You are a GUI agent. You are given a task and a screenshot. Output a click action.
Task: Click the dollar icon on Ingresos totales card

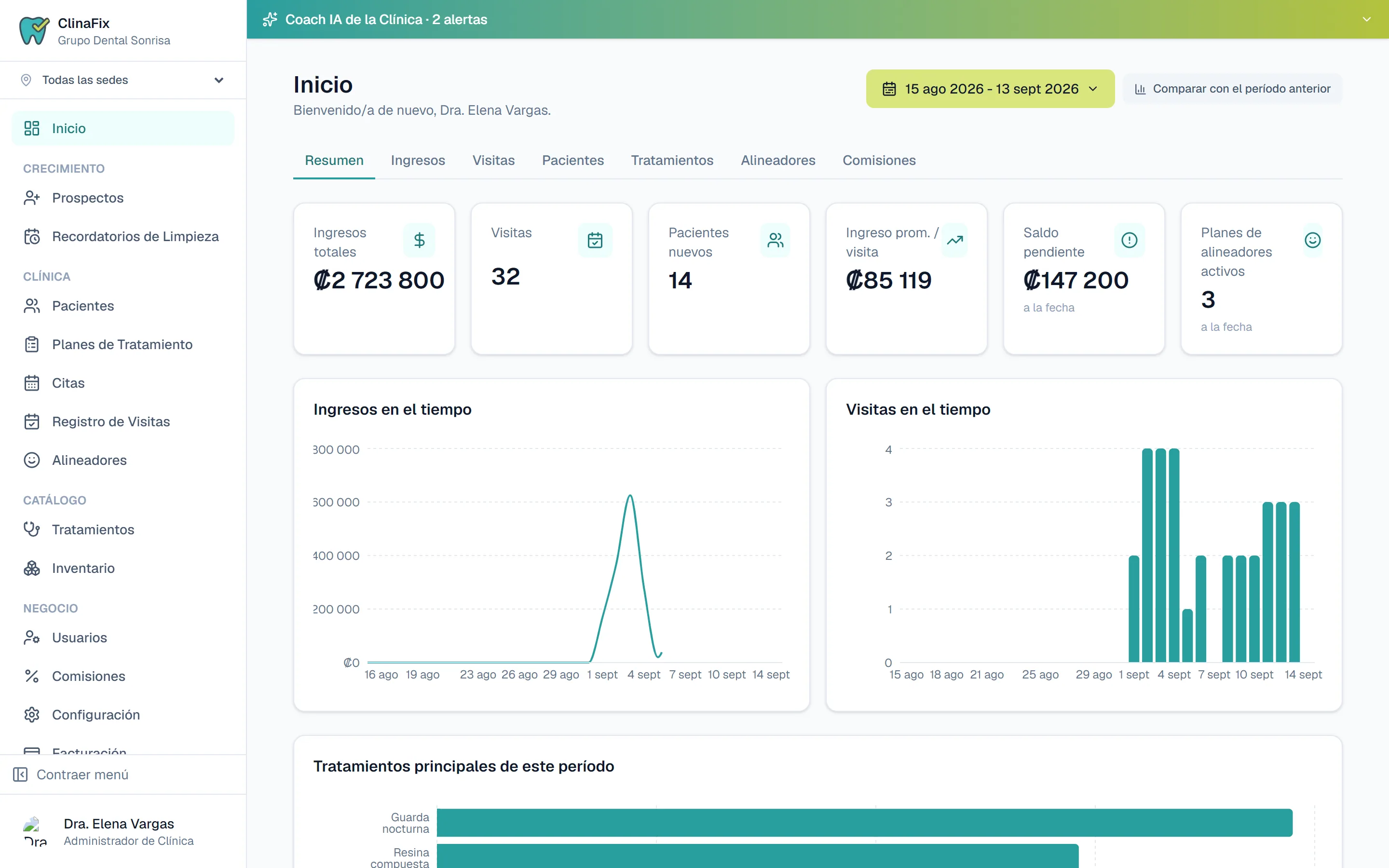419,240
